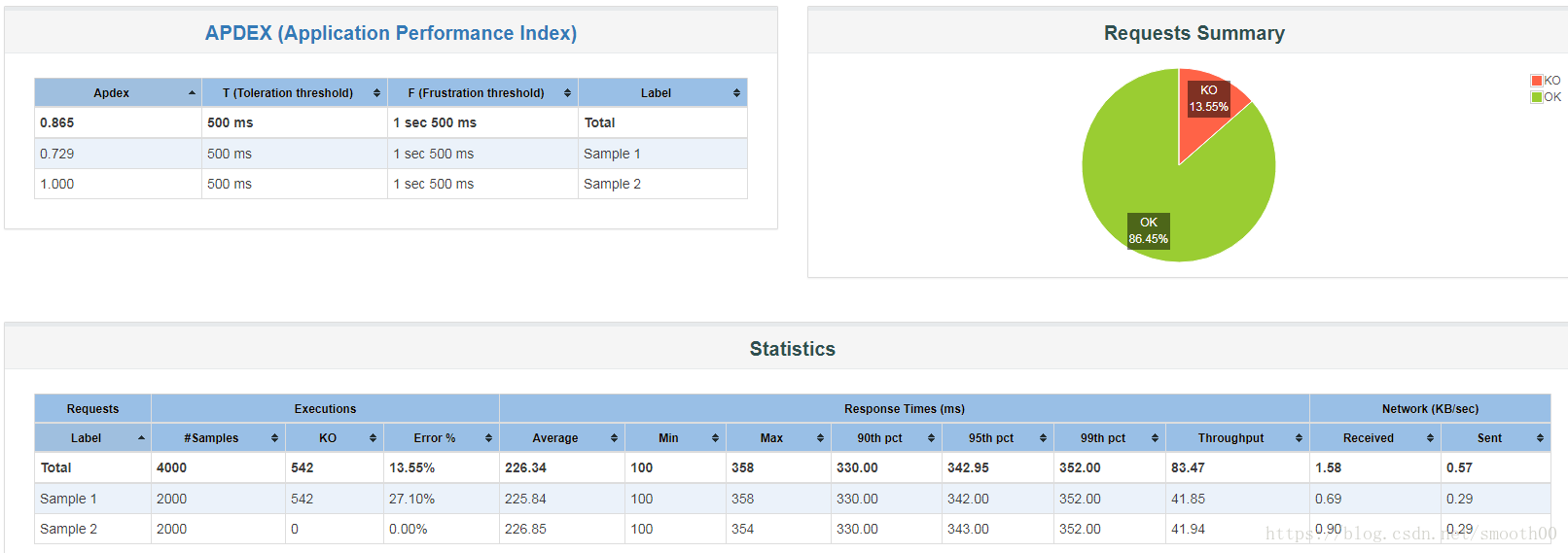1568x553 pixels.
Task: Click sort arrows on KO column header
Action: pyautogui.click(x=373, y=438)
